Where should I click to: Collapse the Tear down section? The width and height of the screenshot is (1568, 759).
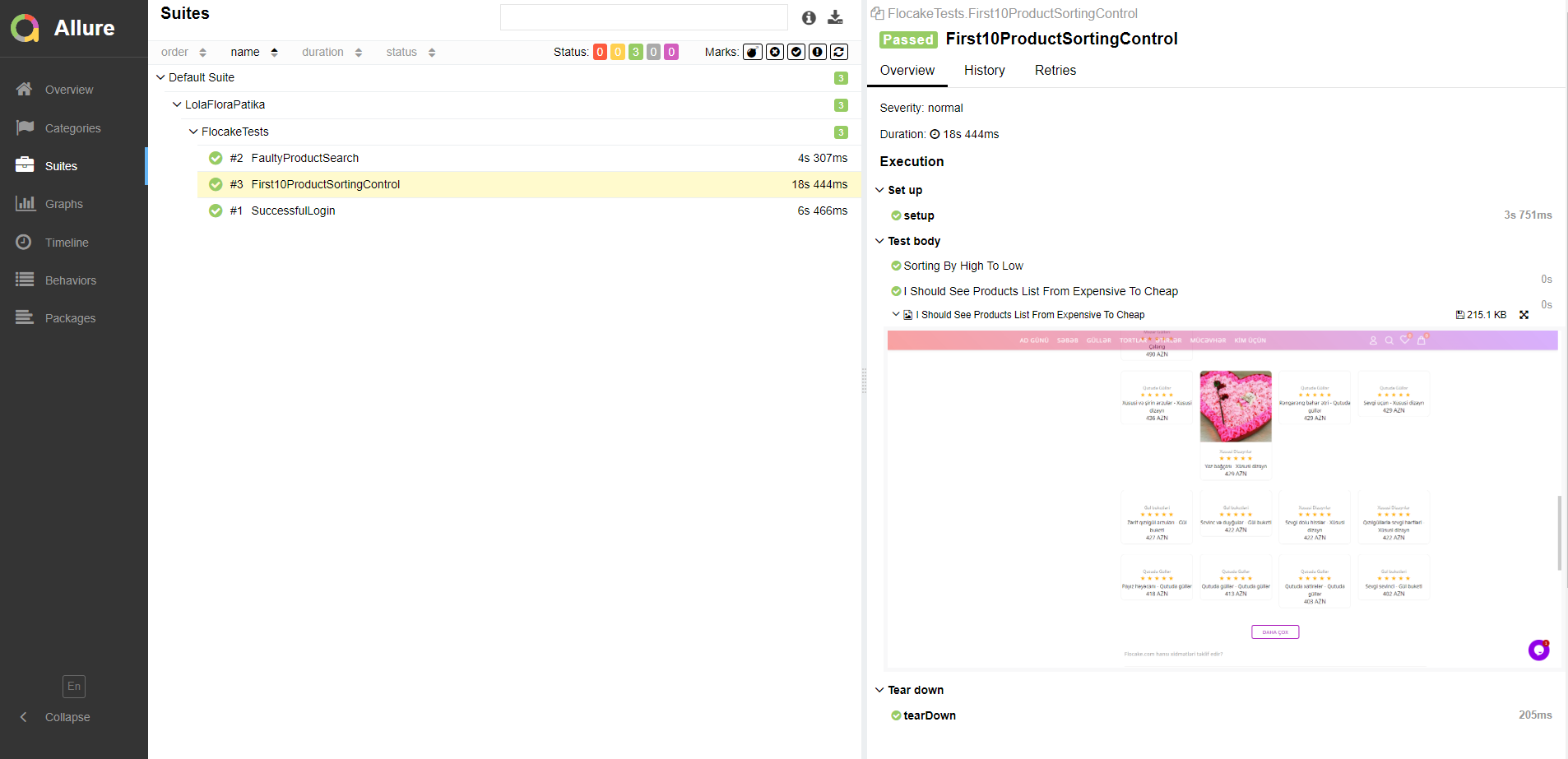[880, 690]
